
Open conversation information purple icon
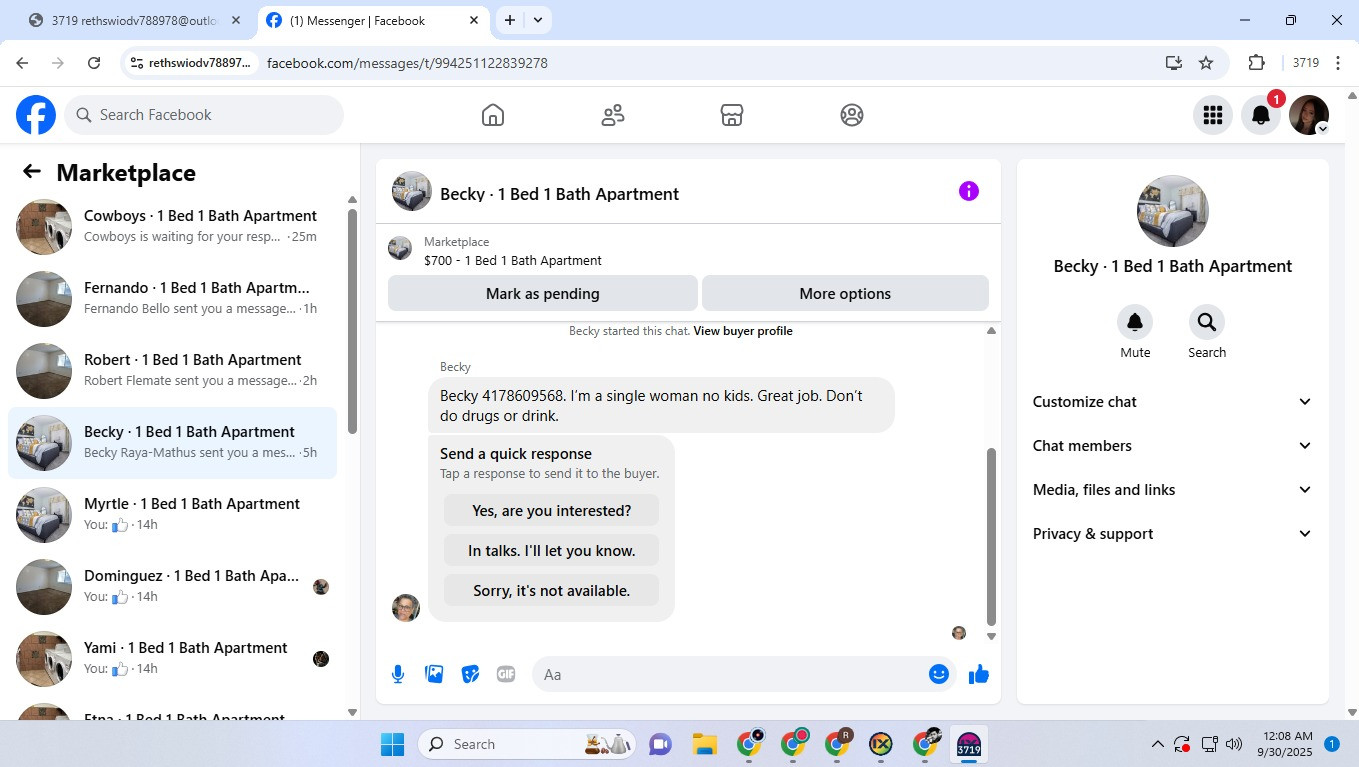point(969,191)
